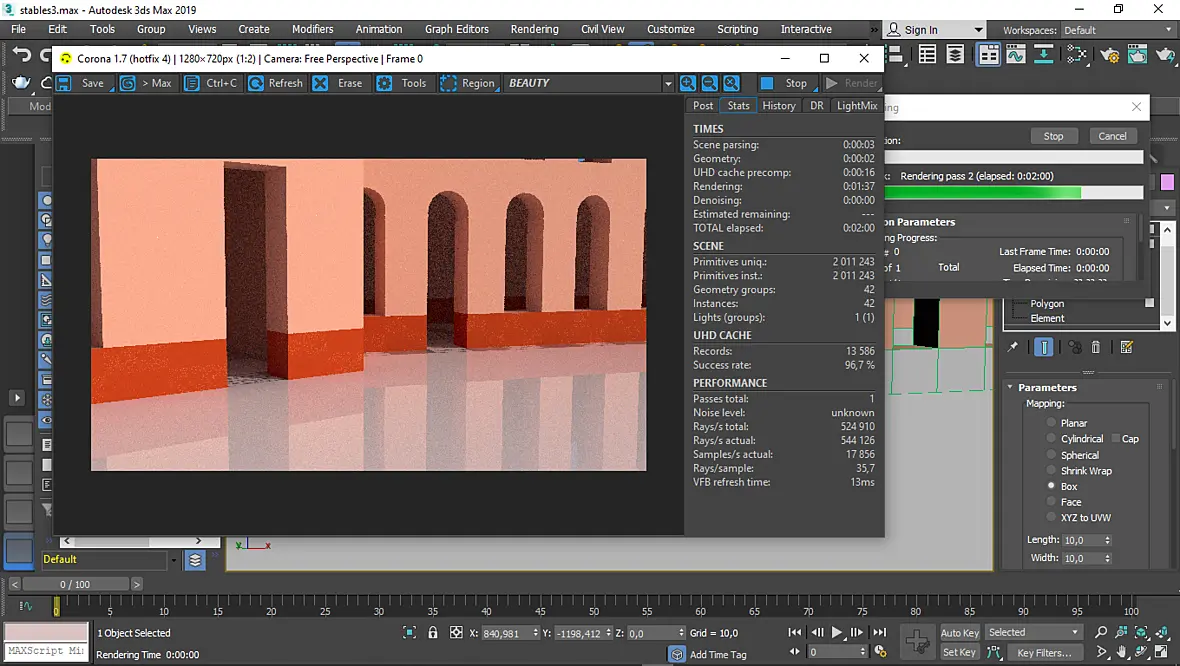Click Play animation button
The width and height of the screenshot is (1180, 666).
(x=837, y=633)
